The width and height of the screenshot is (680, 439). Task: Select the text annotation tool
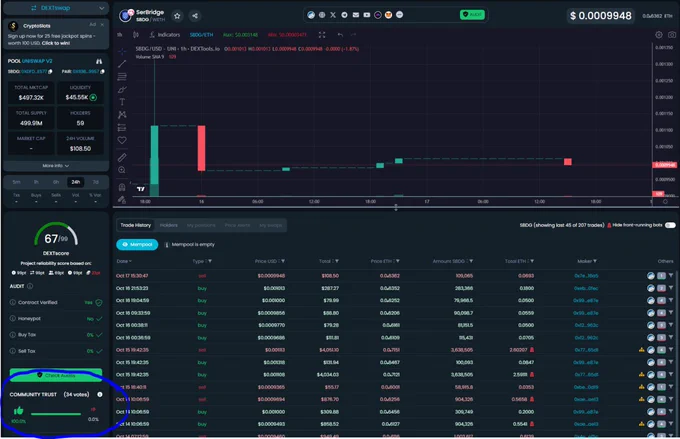[x=122, y=102]
